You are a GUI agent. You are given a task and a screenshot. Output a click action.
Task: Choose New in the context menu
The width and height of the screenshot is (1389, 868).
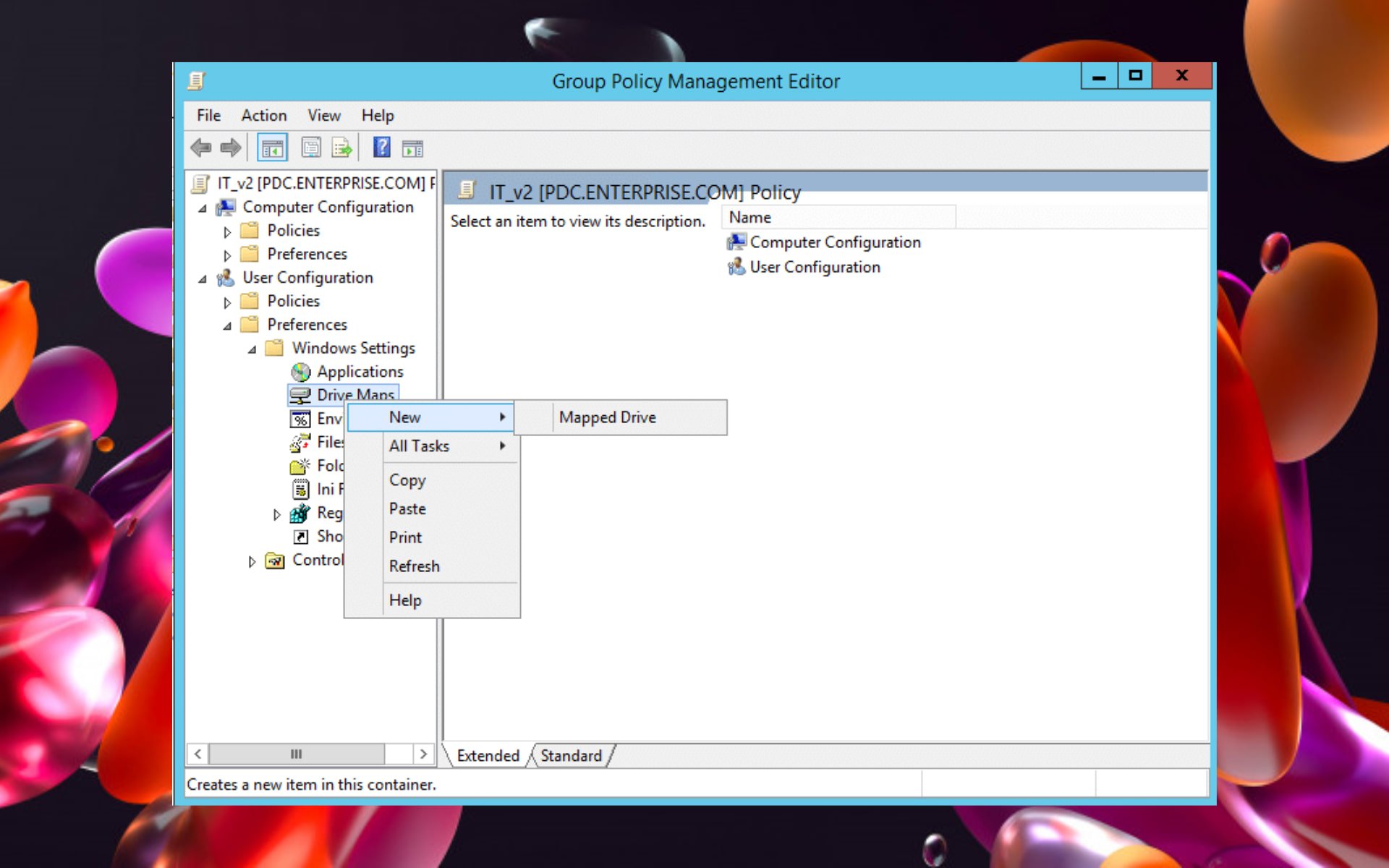tap(431, 417)
